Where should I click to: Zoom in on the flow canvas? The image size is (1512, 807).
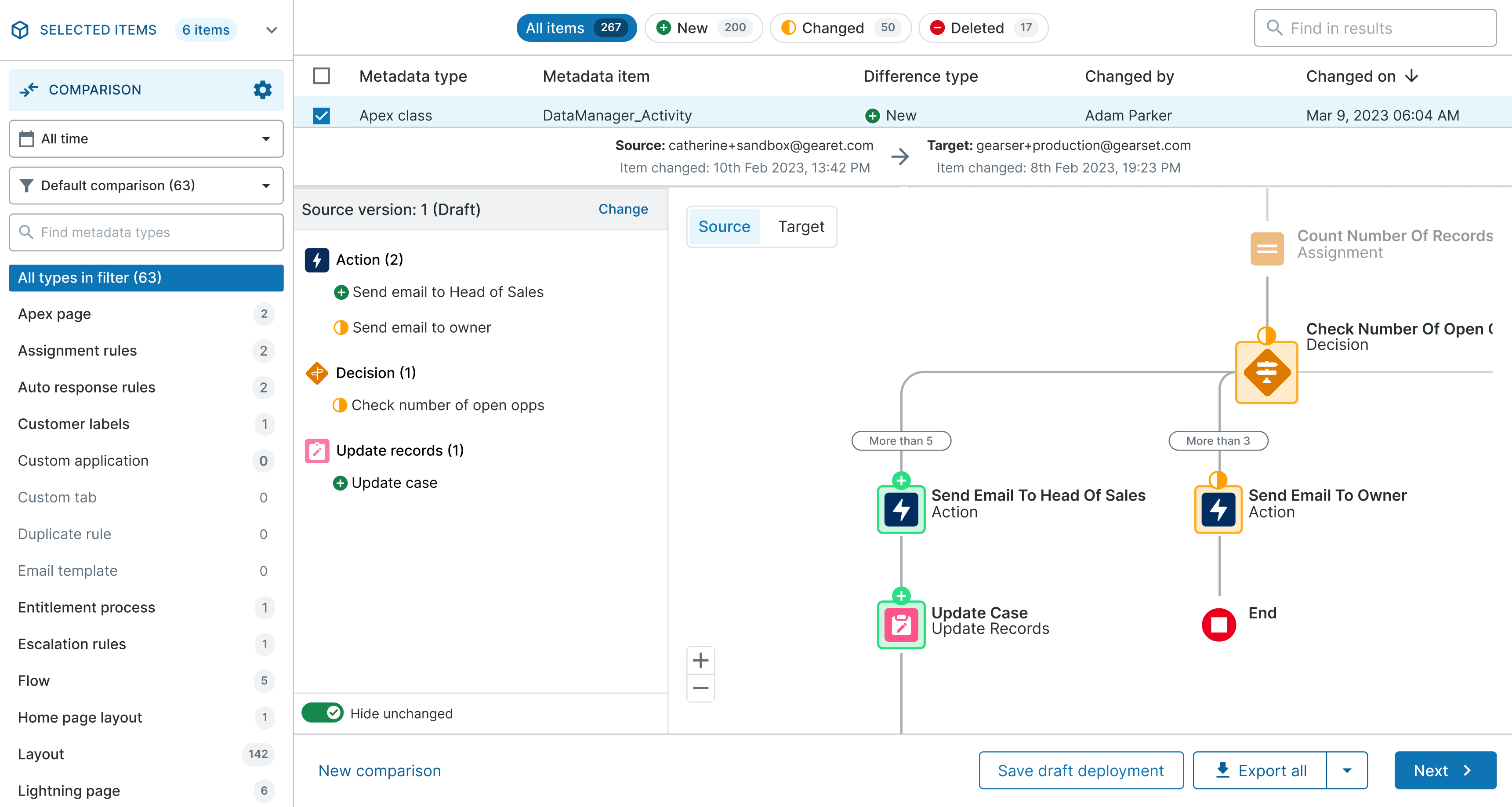point(700,661)
